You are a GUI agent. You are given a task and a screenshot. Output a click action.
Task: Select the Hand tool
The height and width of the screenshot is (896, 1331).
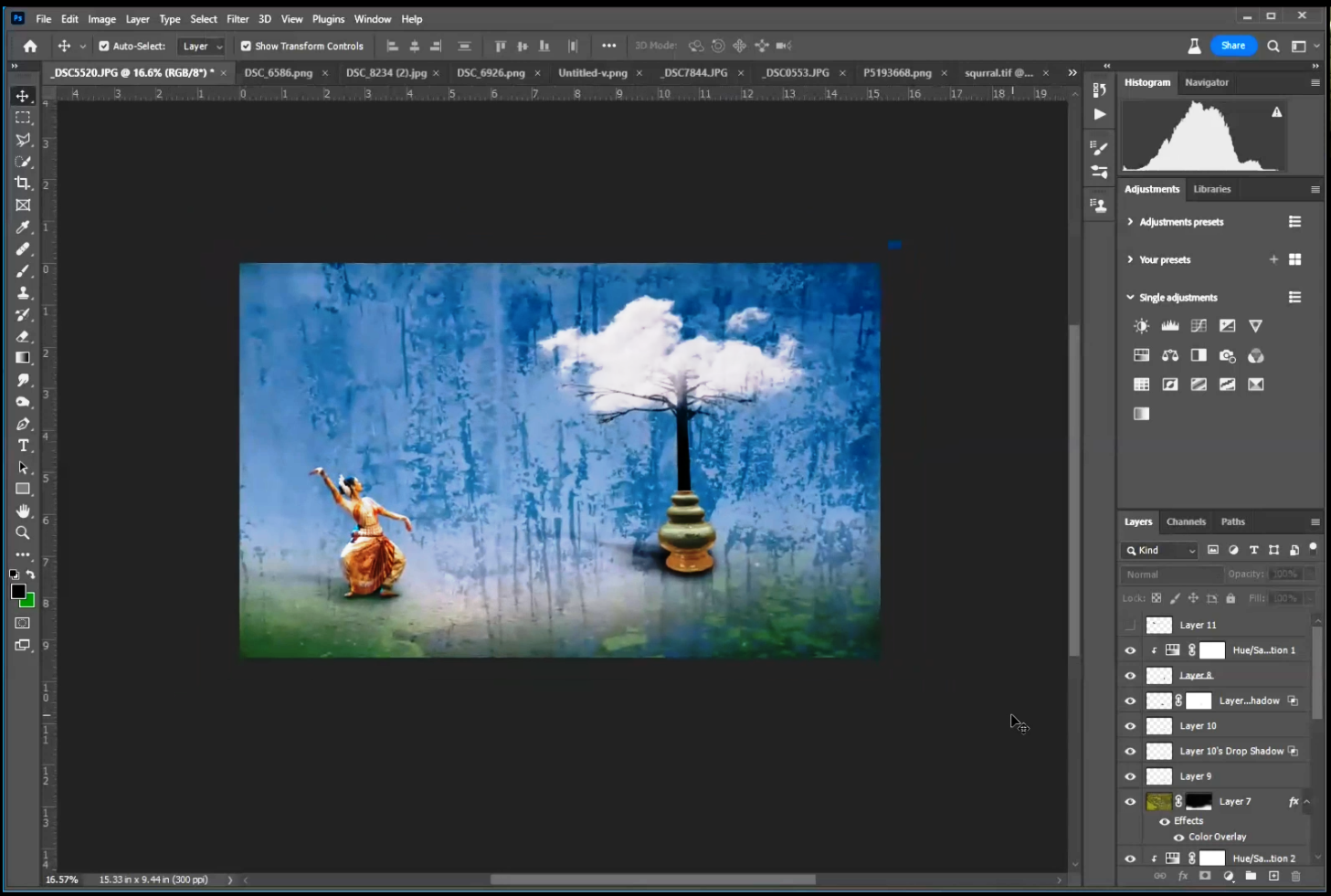(x=23, y=511)
